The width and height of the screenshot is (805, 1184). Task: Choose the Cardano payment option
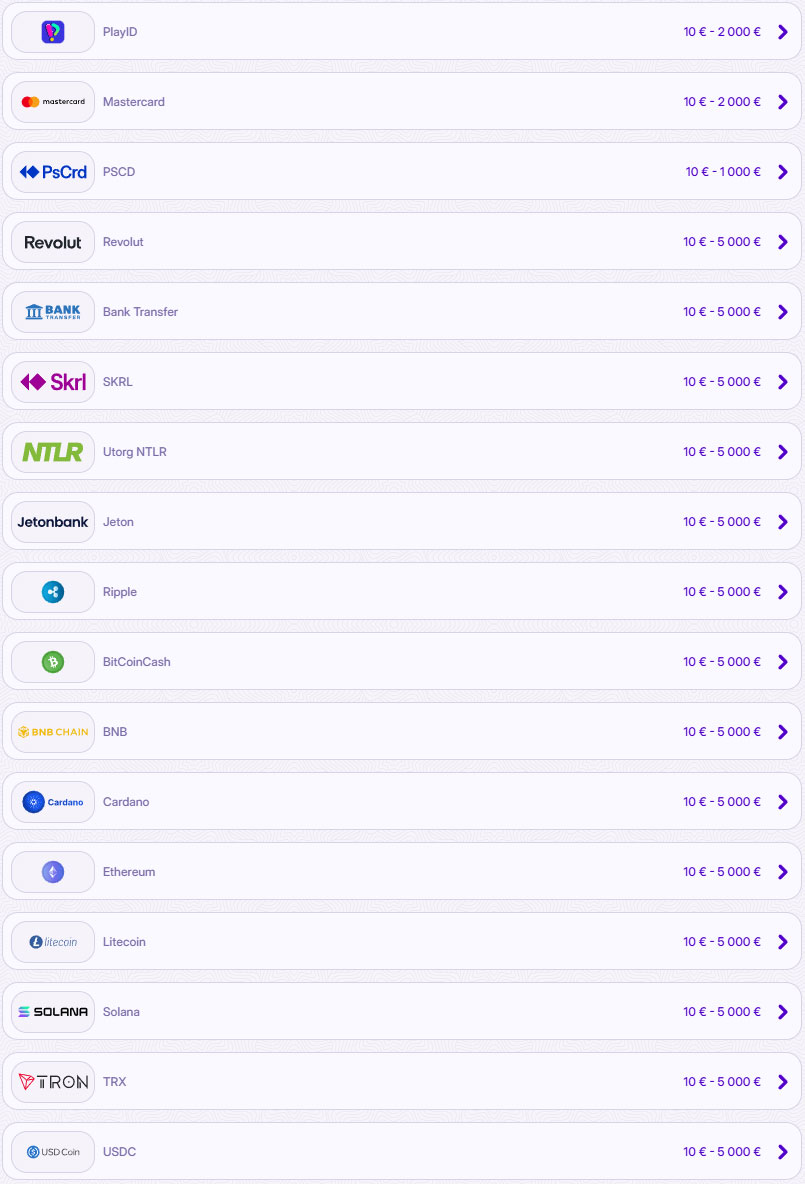pos(402,801)
